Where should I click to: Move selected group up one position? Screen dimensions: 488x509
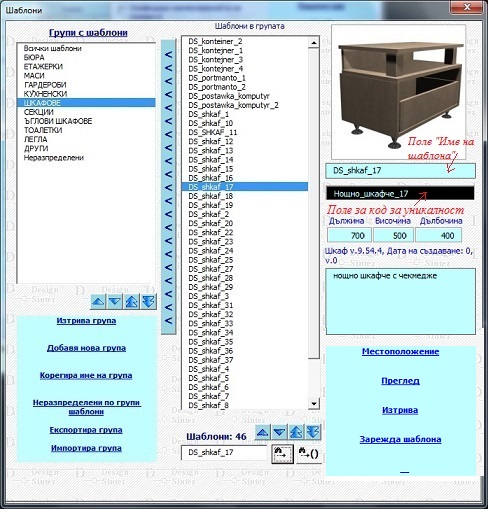(98, 302)
